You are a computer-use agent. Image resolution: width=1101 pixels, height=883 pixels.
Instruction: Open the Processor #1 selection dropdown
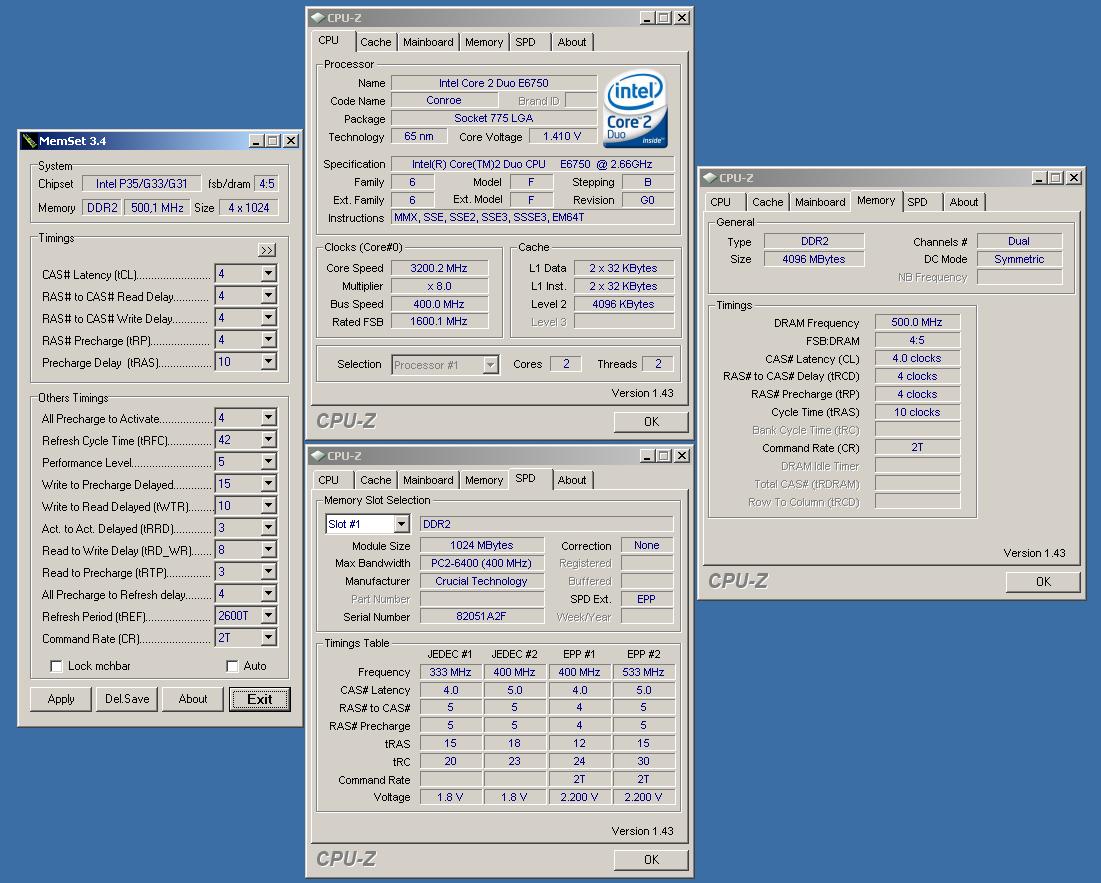click(491, 365)
